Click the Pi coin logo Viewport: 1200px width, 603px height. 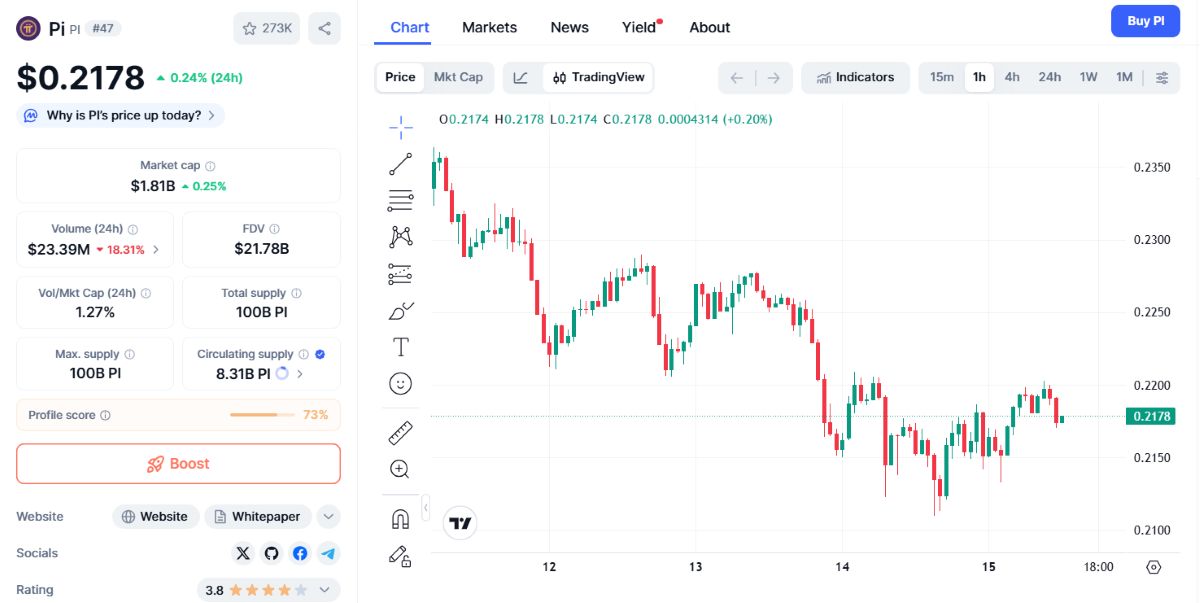pyautogui.click(x=28, y=28)
